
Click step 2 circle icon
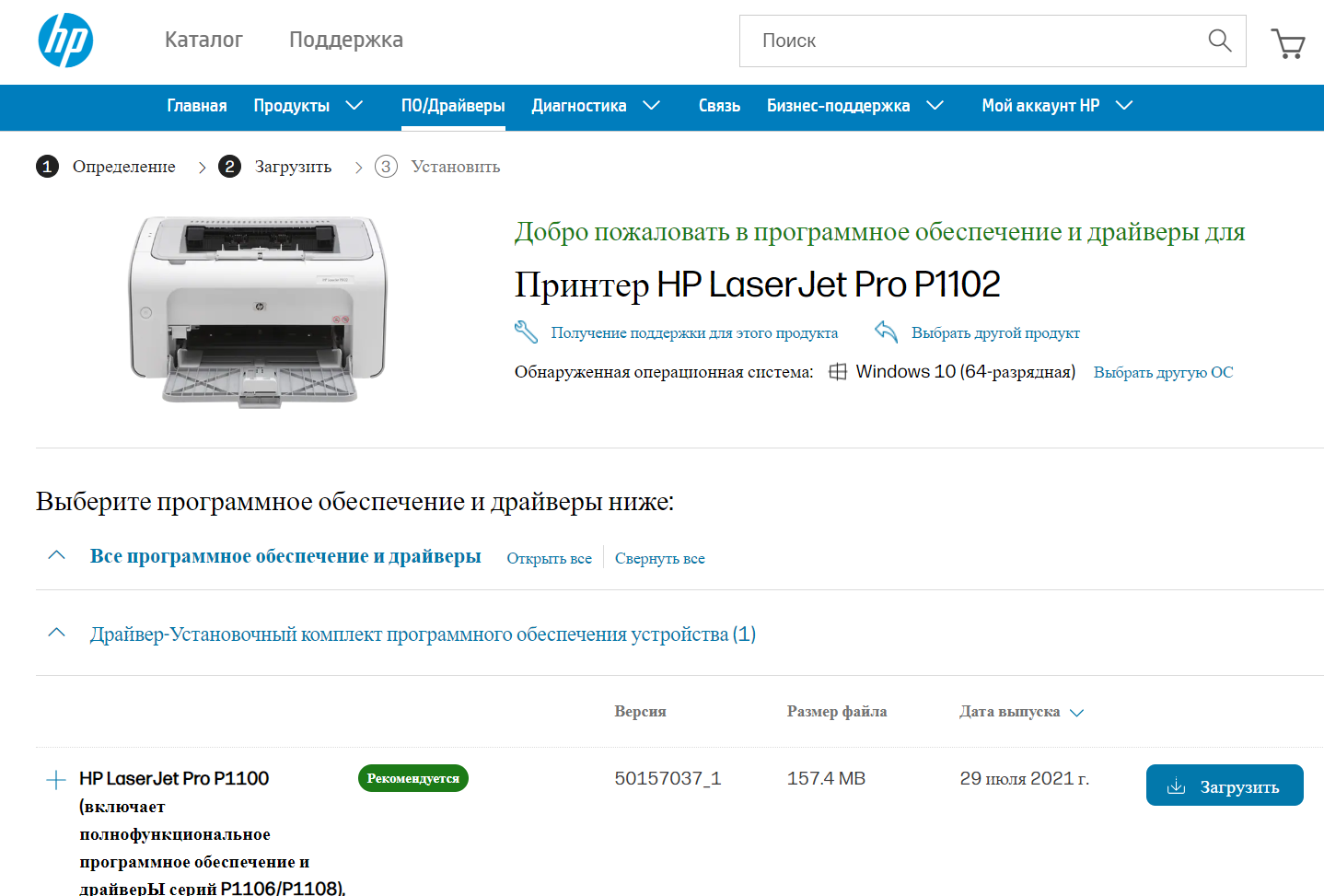pyautogui.click(x=229, y=167)
